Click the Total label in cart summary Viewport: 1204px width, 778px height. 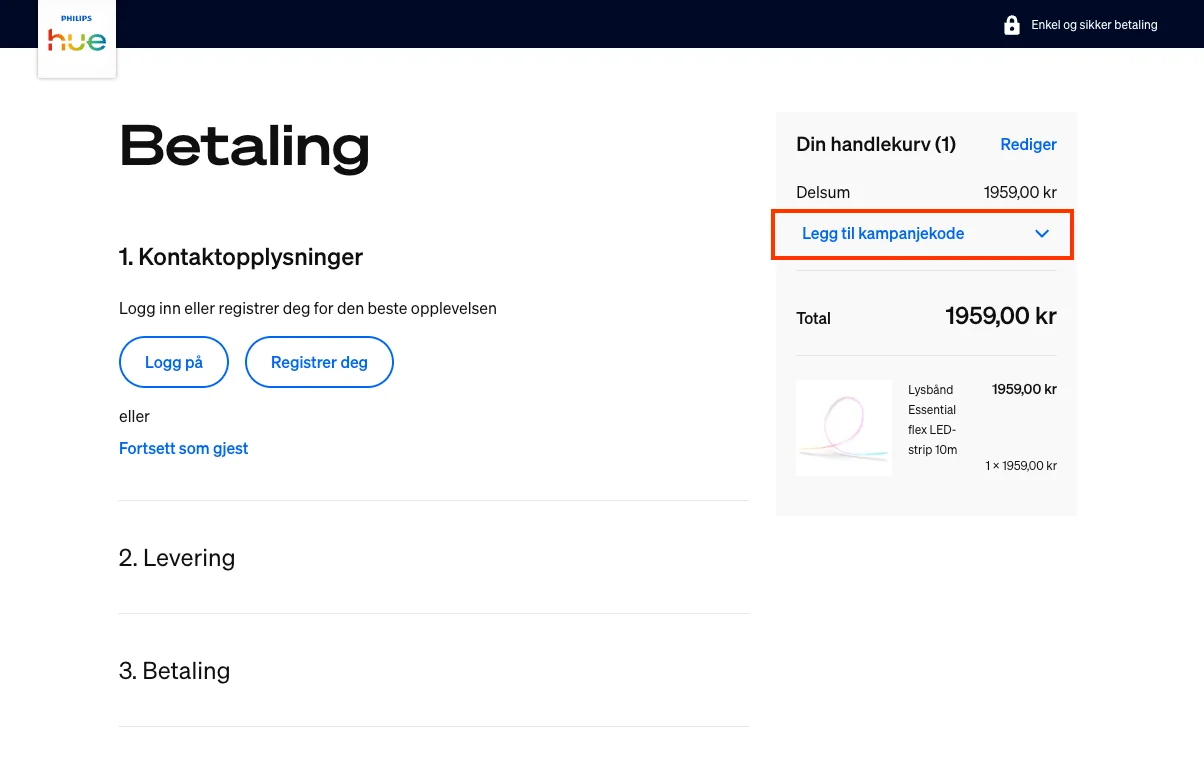[x=813, y=318]
